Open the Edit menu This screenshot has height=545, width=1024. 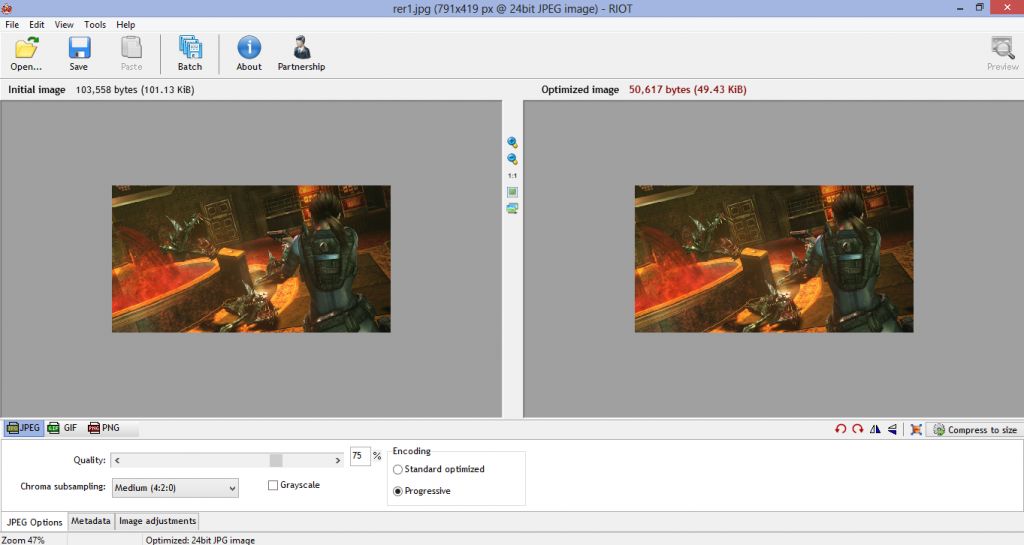[x=37, y=25]
